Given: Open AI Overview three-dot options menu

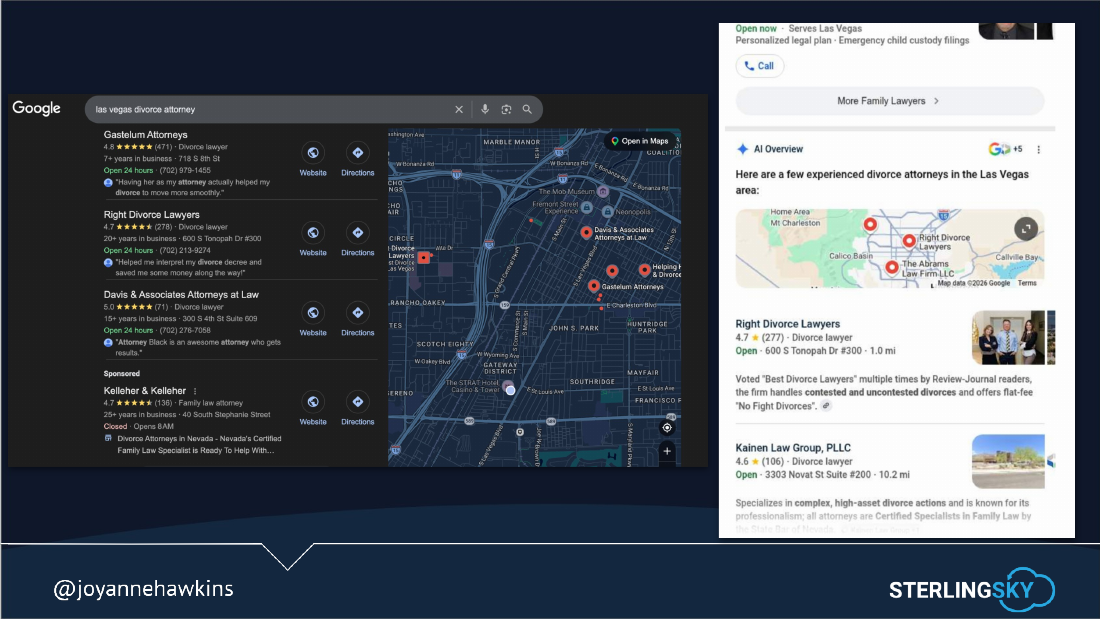Looking at the screenshot, I should [1038, 149].
